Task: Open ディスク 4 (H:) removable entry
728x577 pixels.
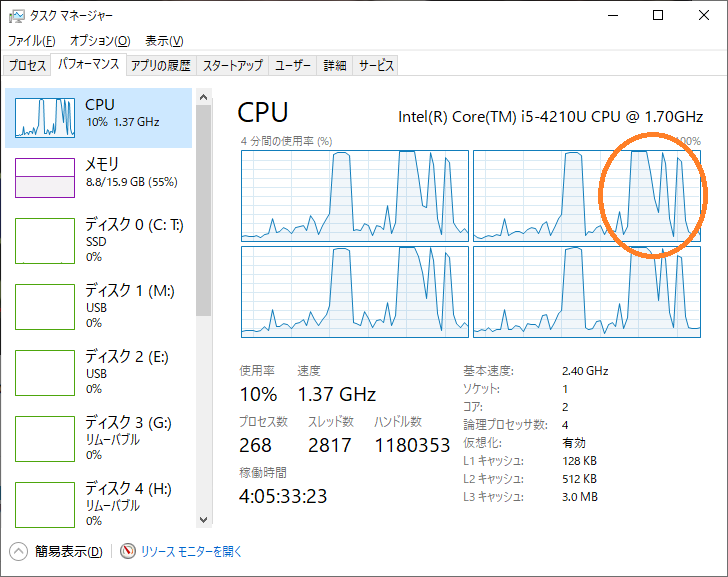Action: pyautogui.click(x=98, y=505)
